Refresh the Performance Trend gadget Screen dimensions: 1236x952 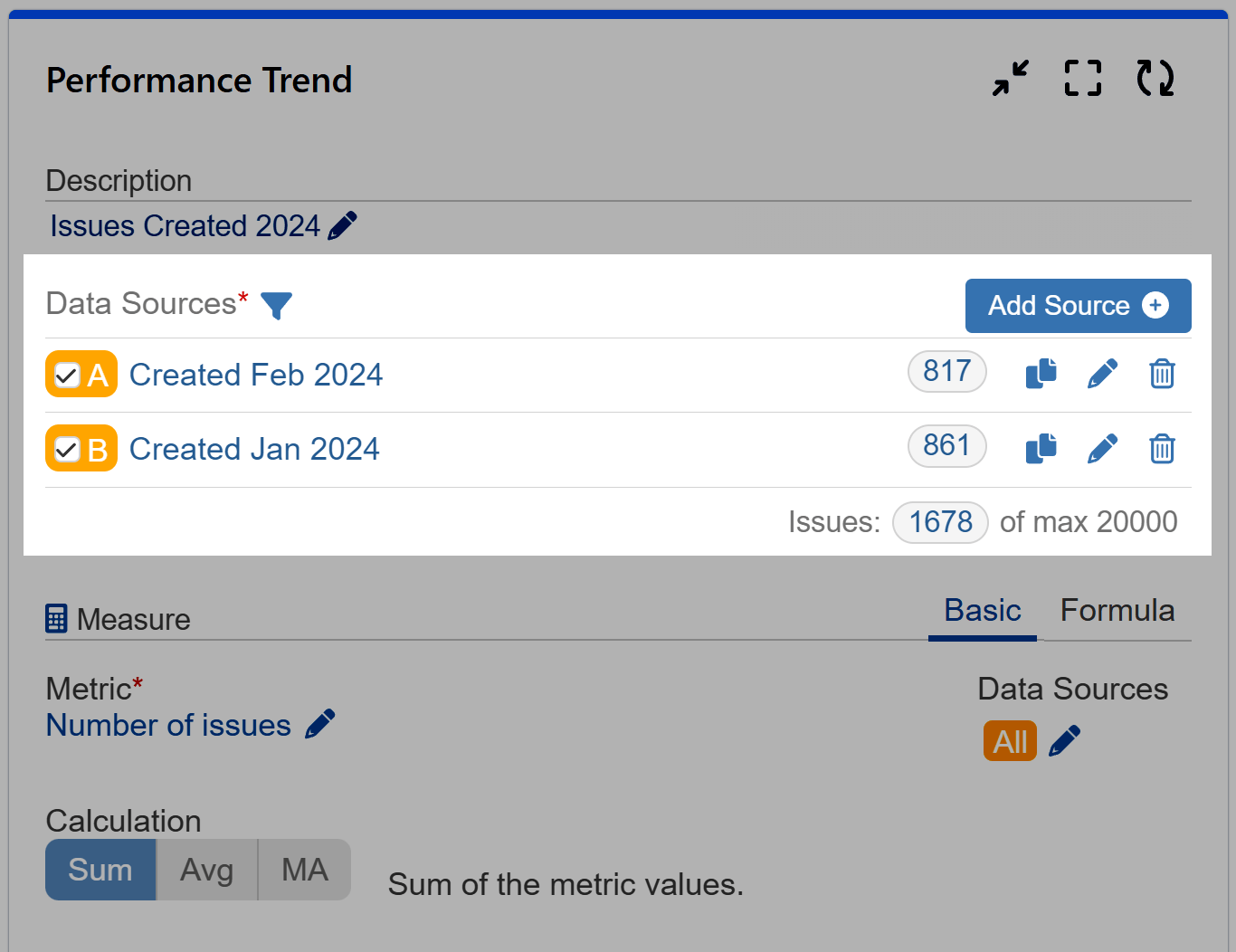coord(1155,79)
